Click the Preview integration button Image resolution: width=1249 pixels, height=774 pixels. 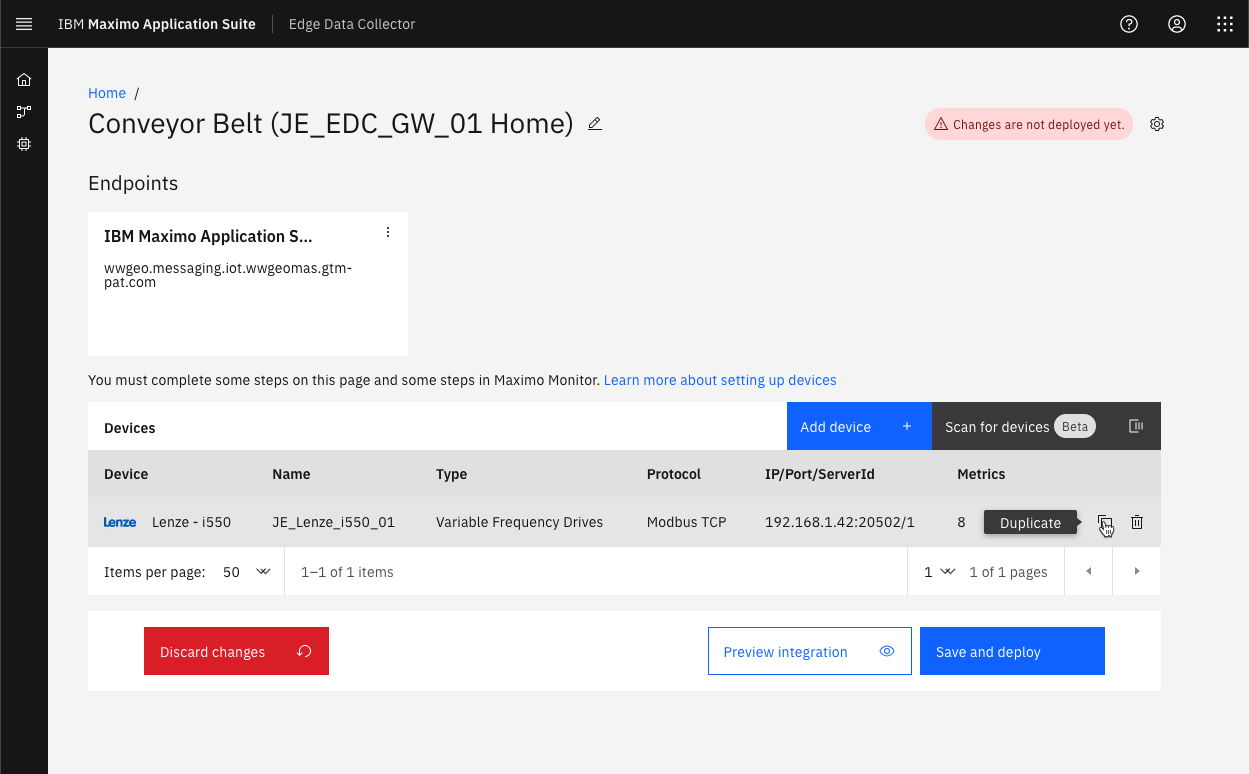tap(810, 651)
